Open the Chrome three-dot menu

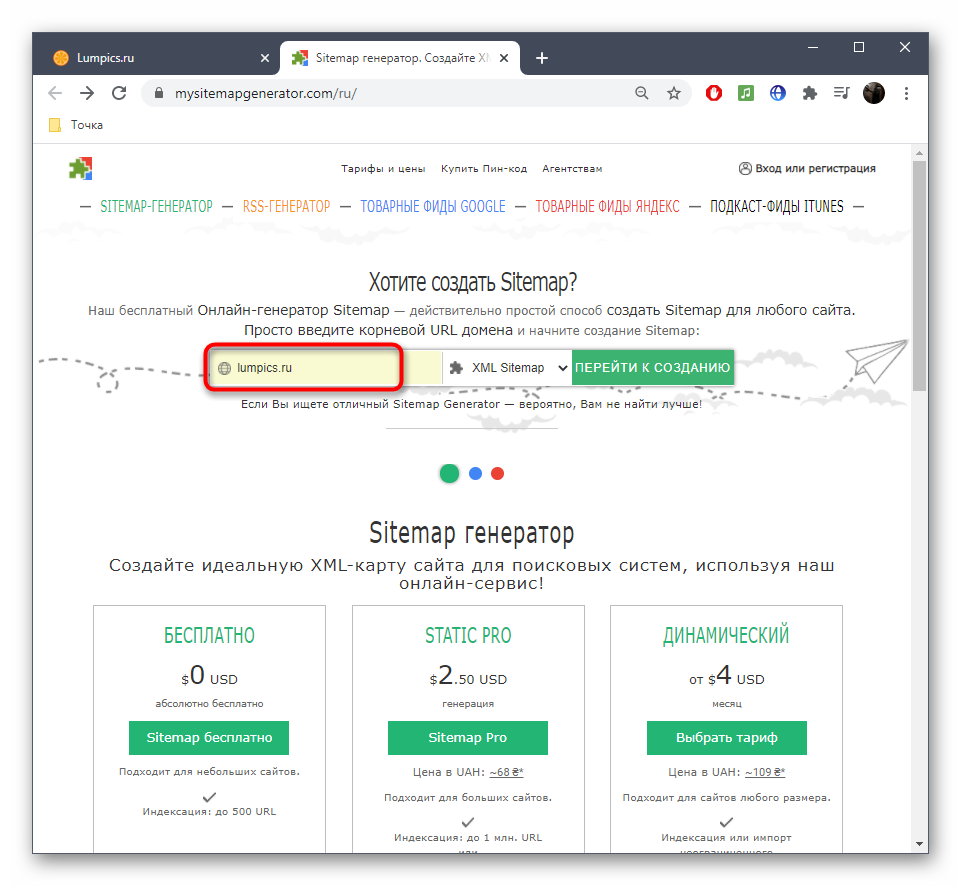[906, 93]
